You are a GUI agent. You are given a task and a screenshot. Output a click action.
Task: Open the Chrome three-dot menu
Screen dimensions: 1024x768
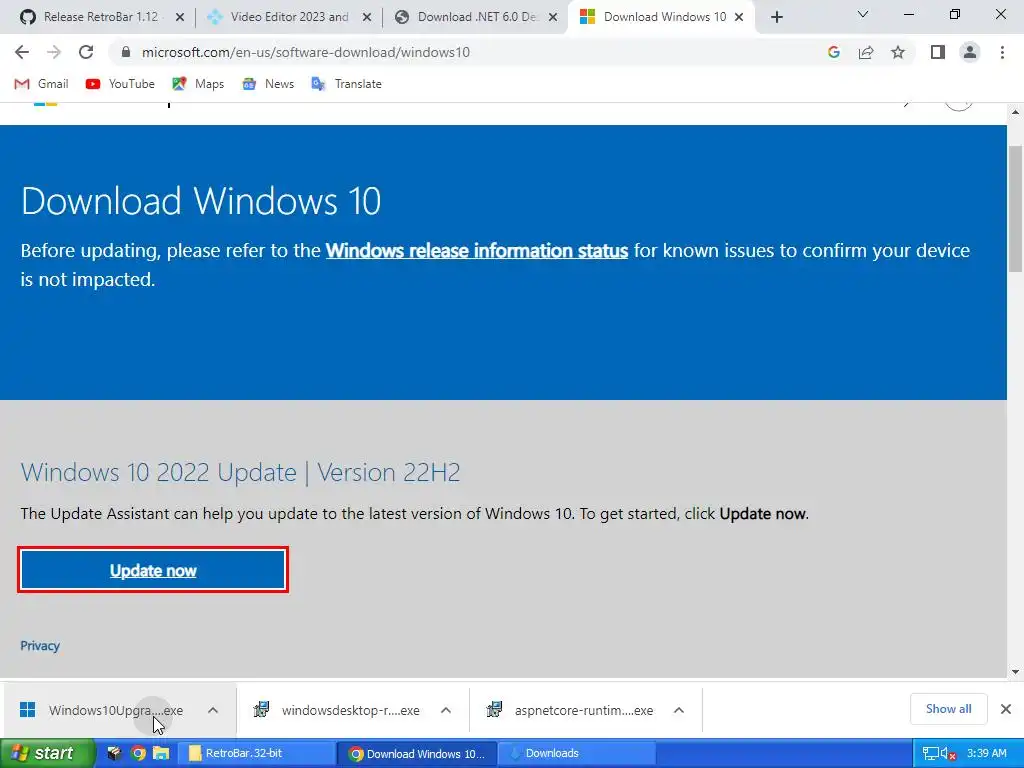tap(1002, 52)
